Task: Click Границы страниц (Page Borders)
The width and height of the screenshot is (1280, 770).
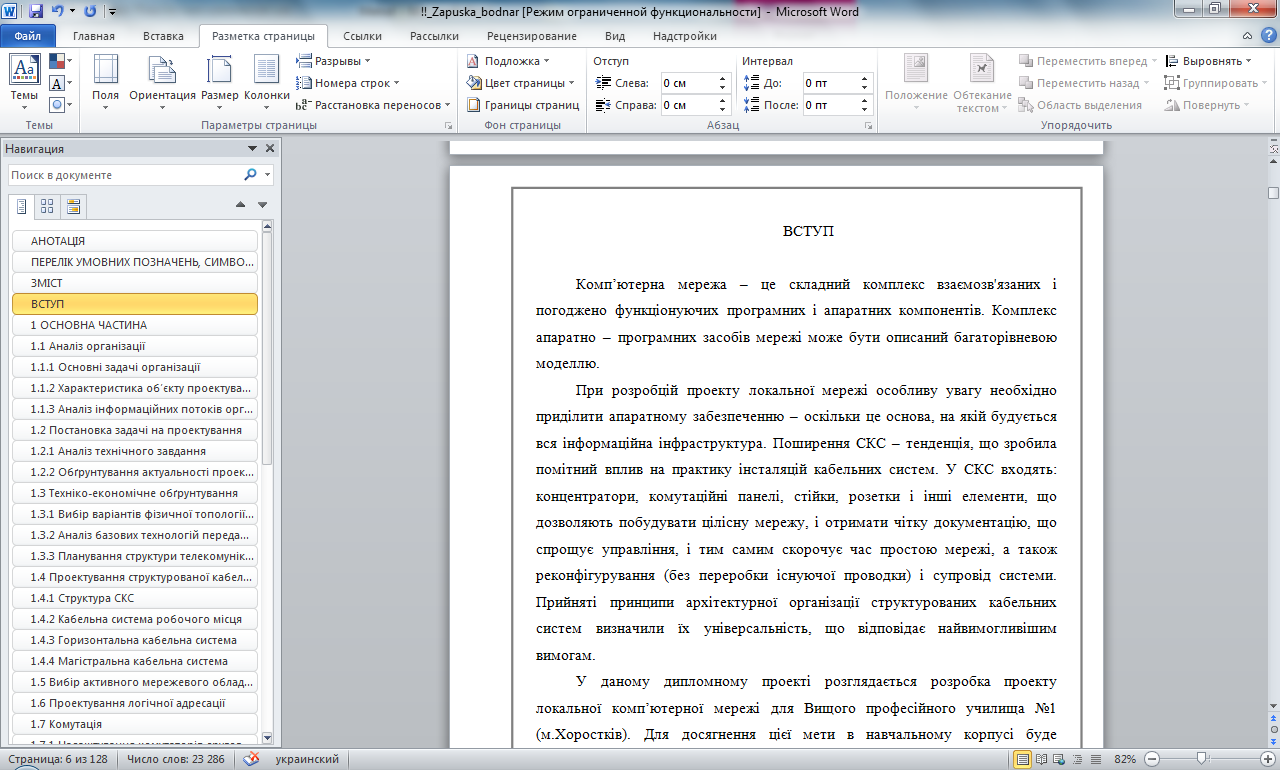Action: point(523,104)
